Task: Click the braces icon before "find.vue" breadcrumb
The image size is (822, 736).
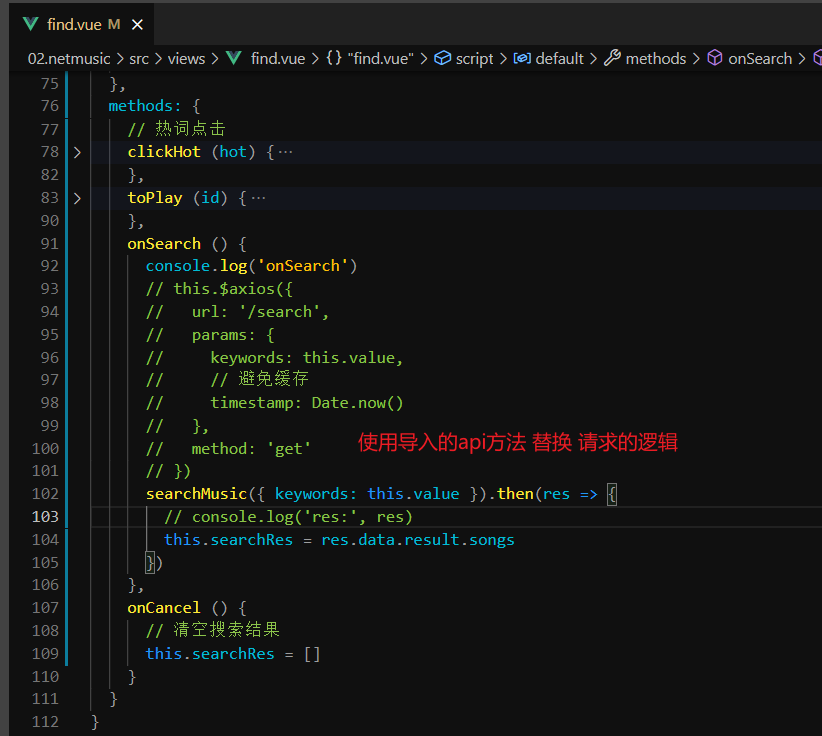Action: pyautogui.click(x=334, y=58)
